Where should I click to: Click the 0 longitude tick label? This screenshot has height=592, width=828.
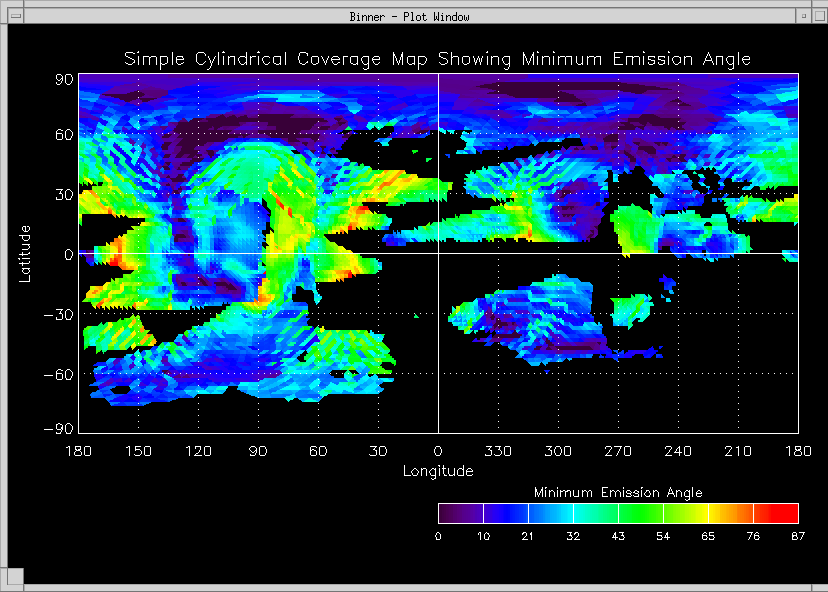pos(438,452)
